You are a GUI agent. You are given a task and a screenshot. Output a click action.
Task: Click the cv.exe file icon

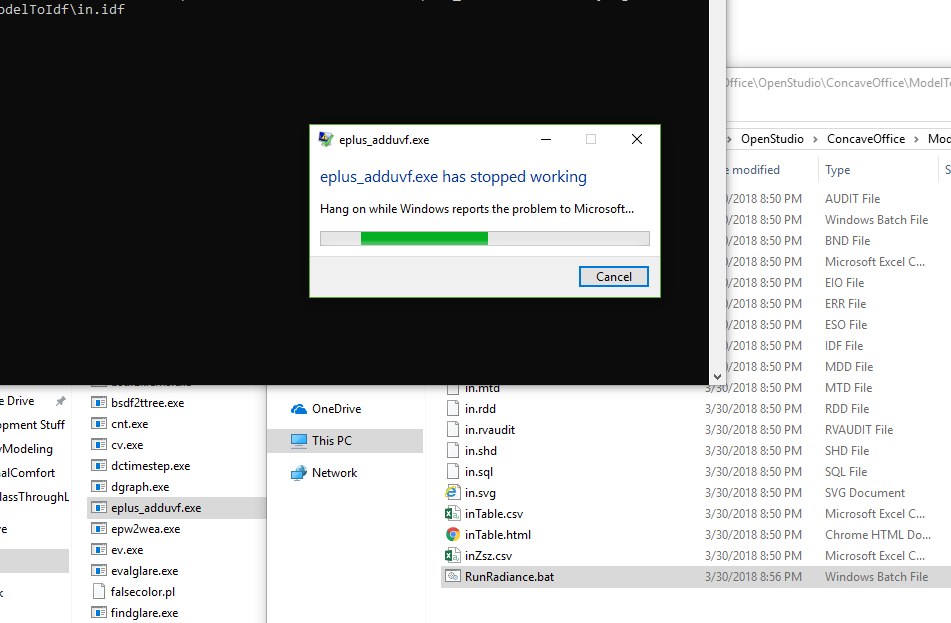(x=99, y=445)
